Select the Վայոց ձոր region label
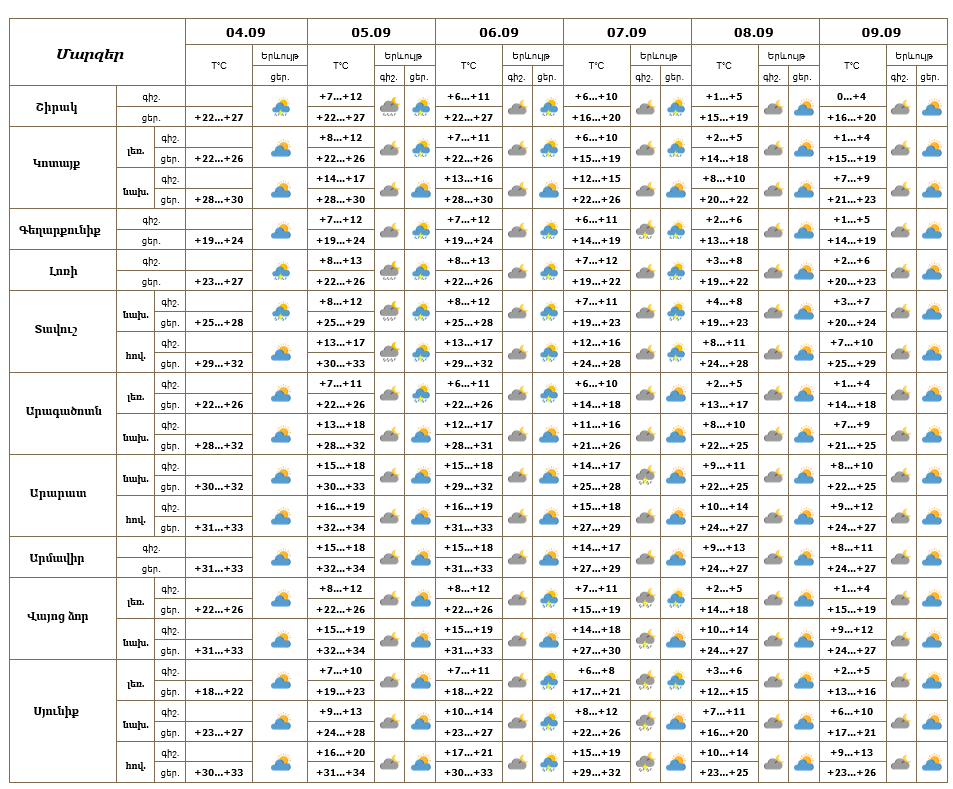Image resolution: width=953 pixels, height=789 pixels. [x=58, y=616]
